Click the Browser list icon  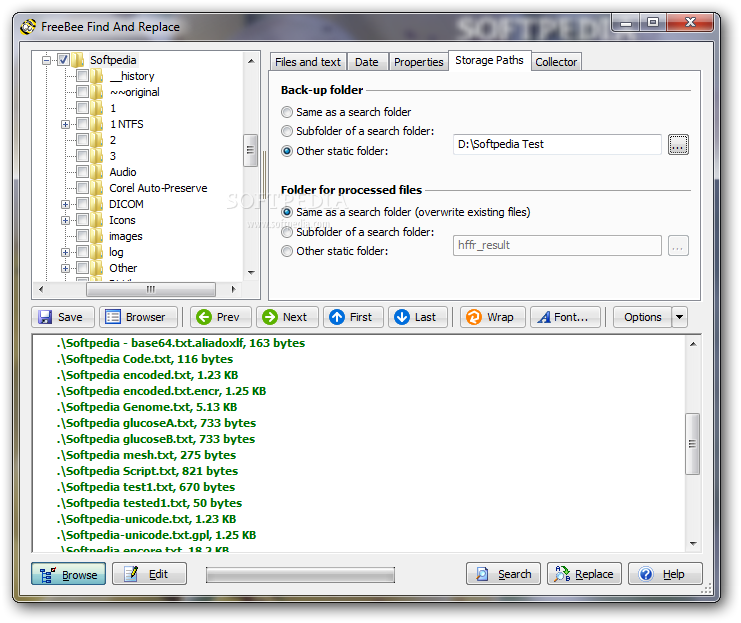click(112, 317)
